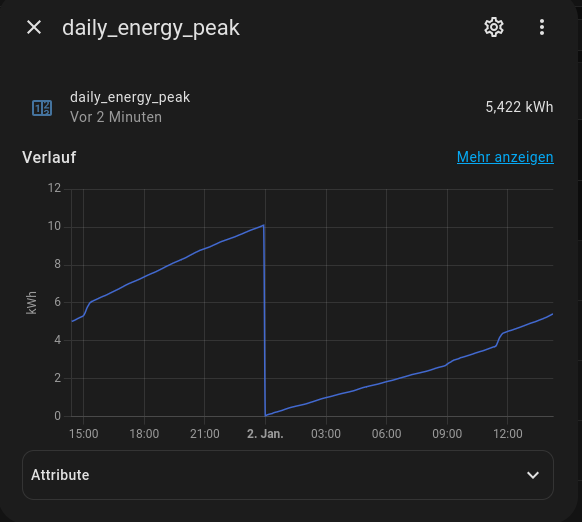Screen dimensions: 582x522
Task: Click the utility meter counter icon
Action: pos(42,108)
